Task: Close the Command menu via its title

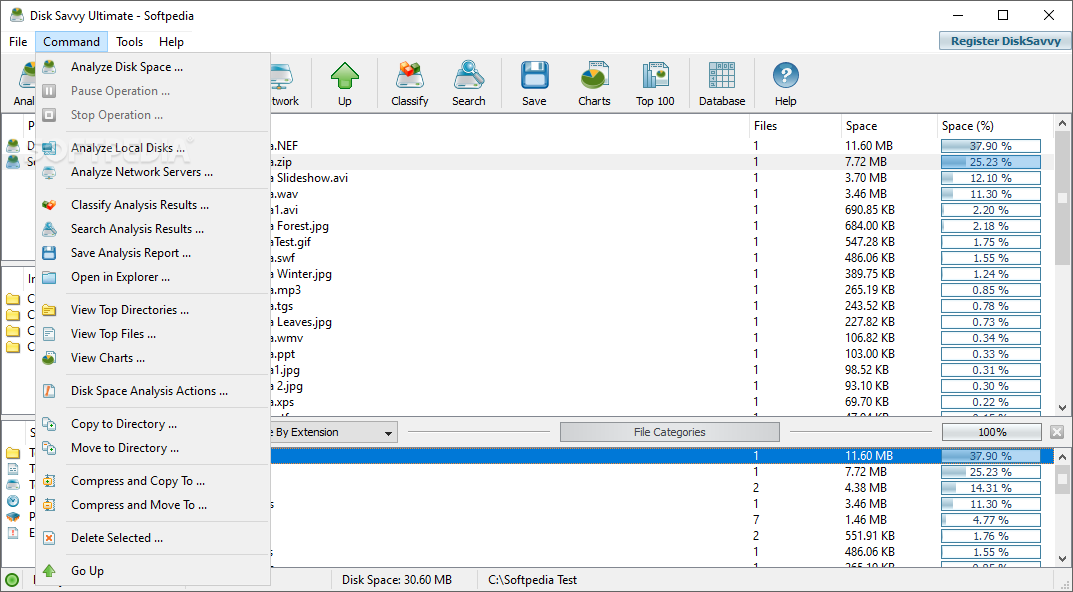Action: 71,42
